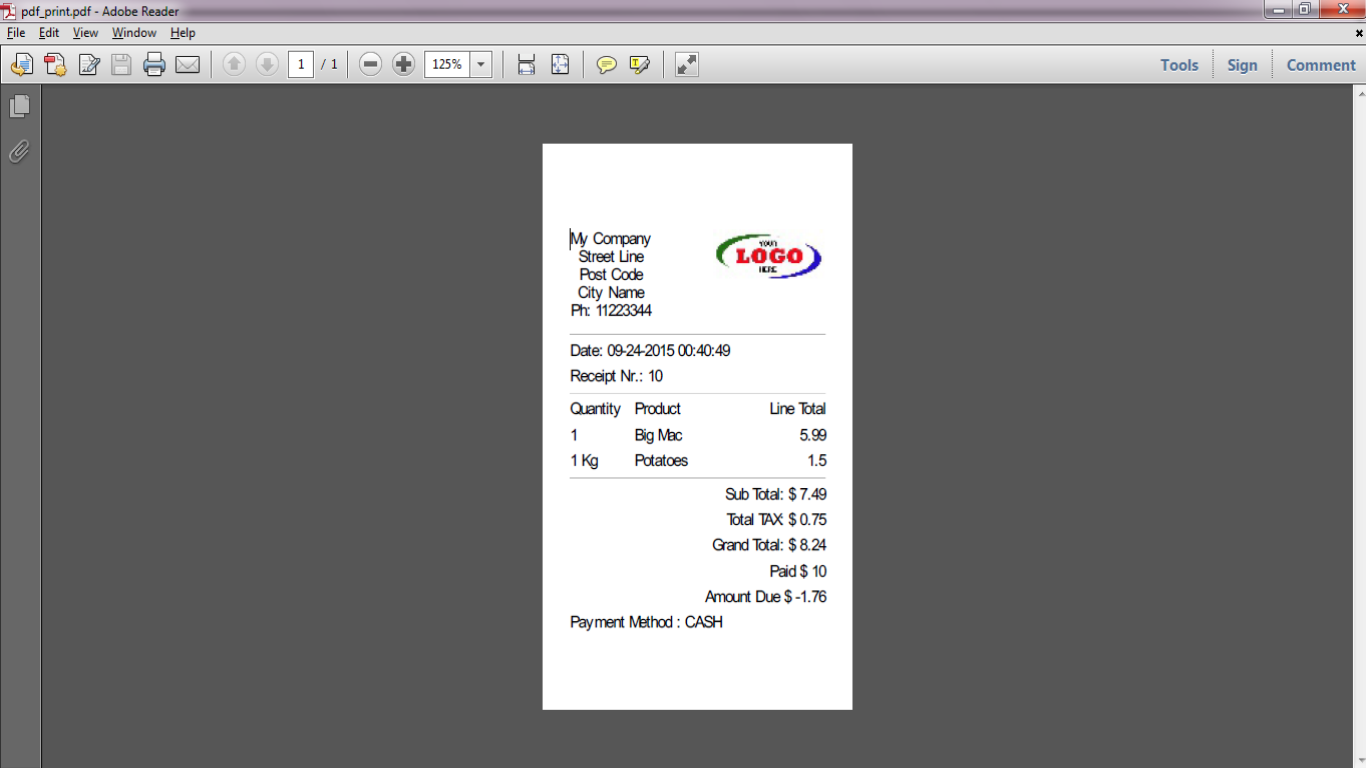Click the Create PDF online icon
Screen dimensions: 1366x768
[55, 65]
